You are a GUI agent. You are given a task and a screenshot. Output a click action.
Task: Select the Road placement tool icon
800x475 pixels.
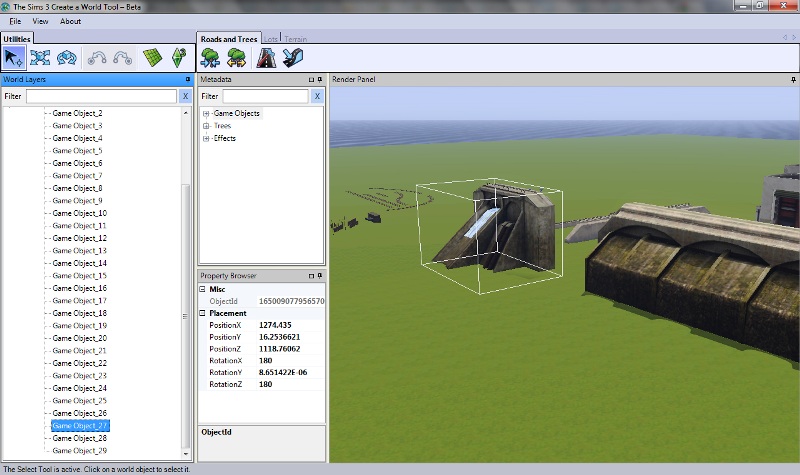click(266, 58)
